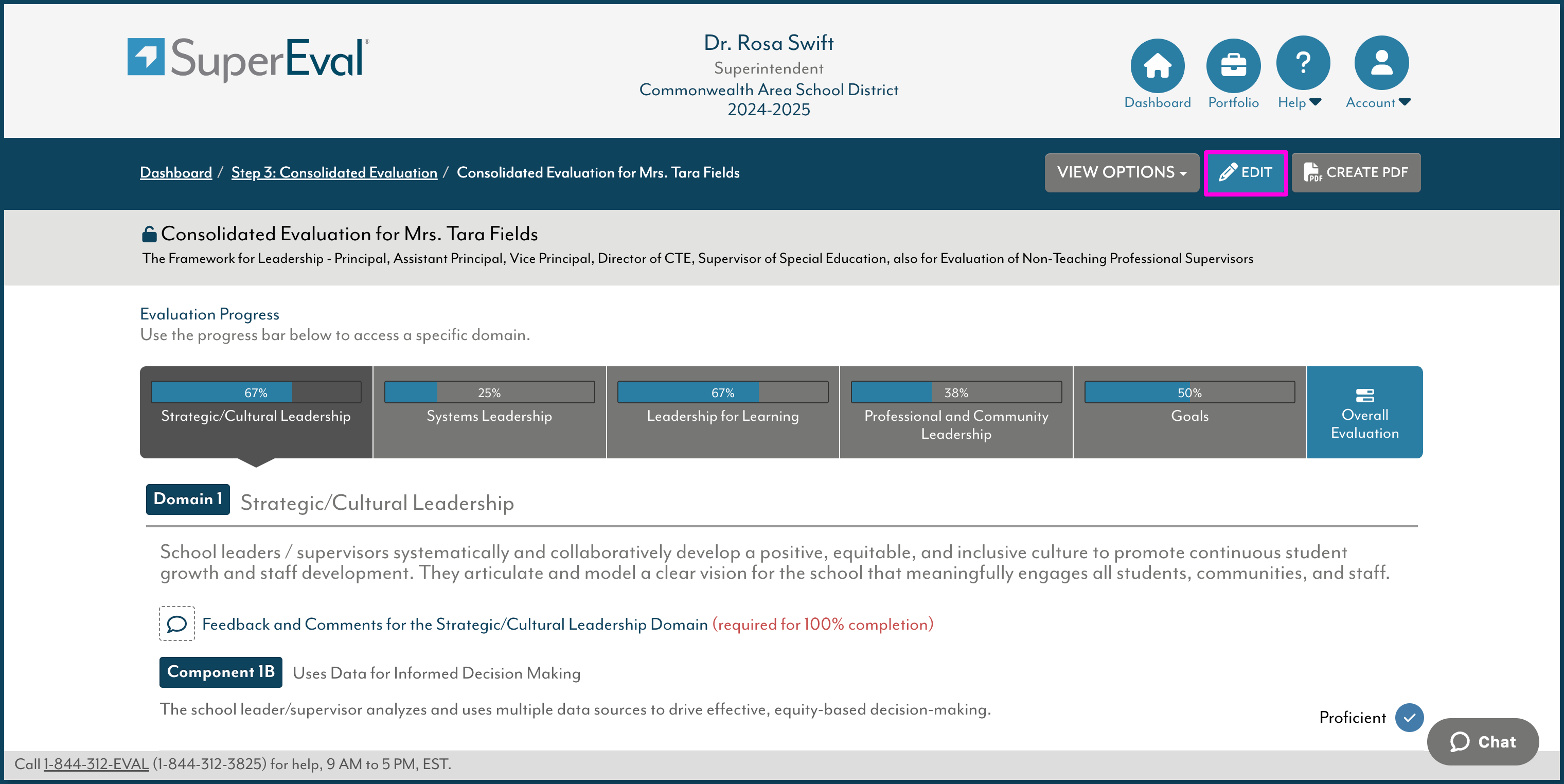1564x784 pixels.
Task: Open the Portfolio briefcase icon
Action: (1233, 65)
